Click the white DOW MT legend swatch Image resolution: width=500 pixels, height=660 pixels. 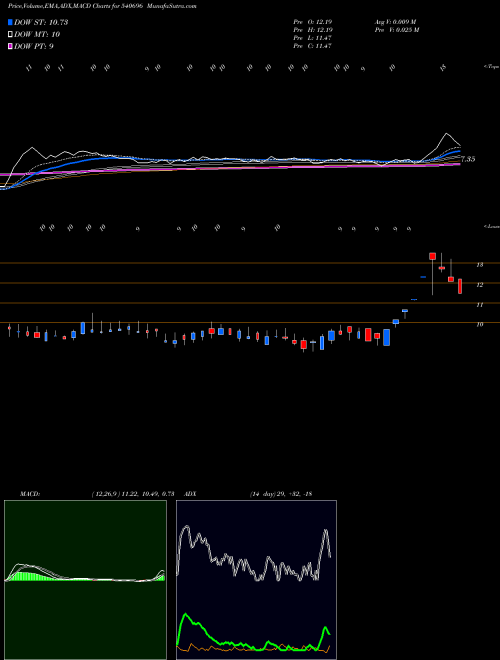[11, 35]
